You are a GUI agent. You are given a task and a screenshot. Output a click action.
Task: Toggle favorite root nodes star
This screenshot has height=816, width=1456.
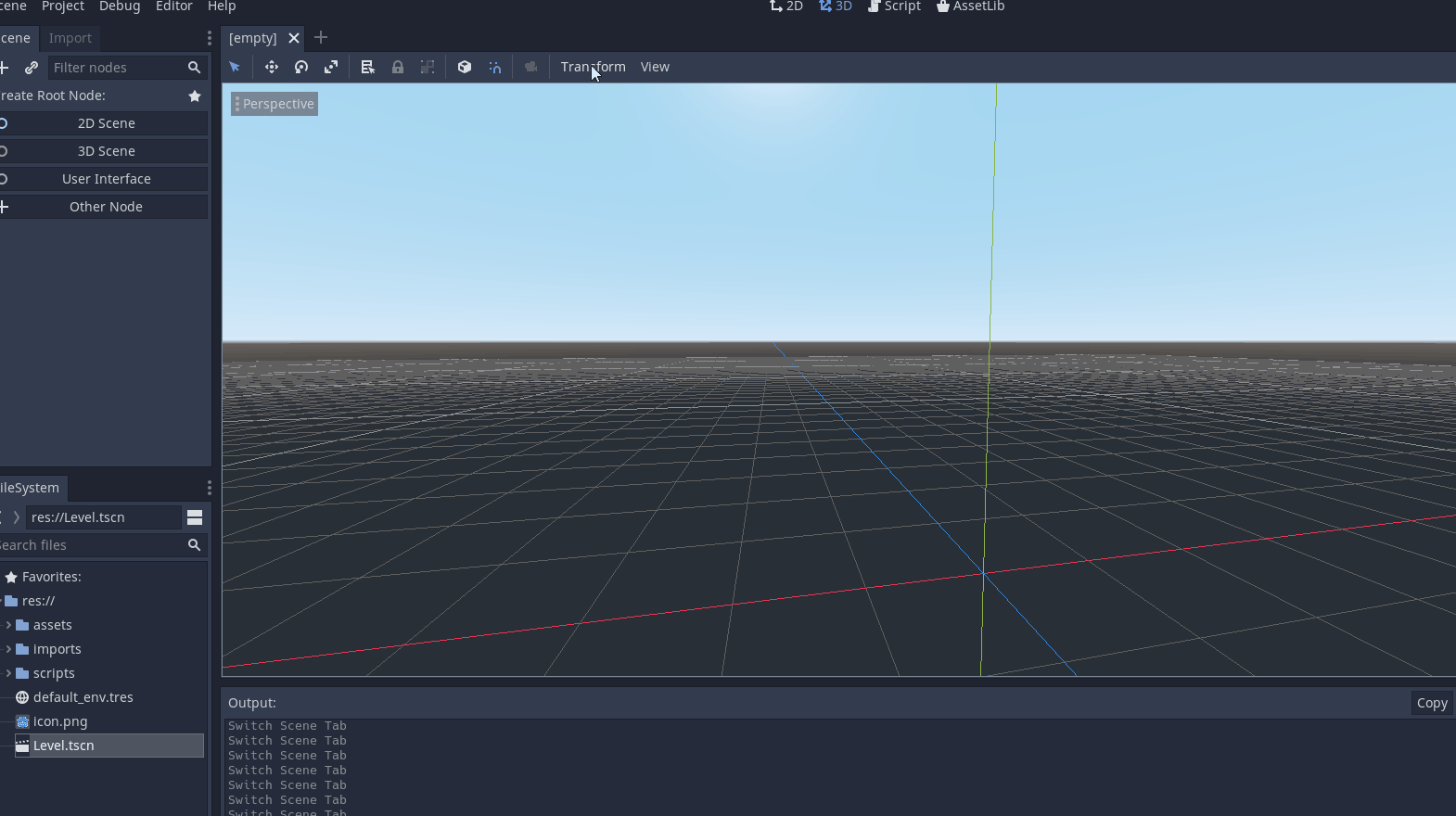(195, 96)
